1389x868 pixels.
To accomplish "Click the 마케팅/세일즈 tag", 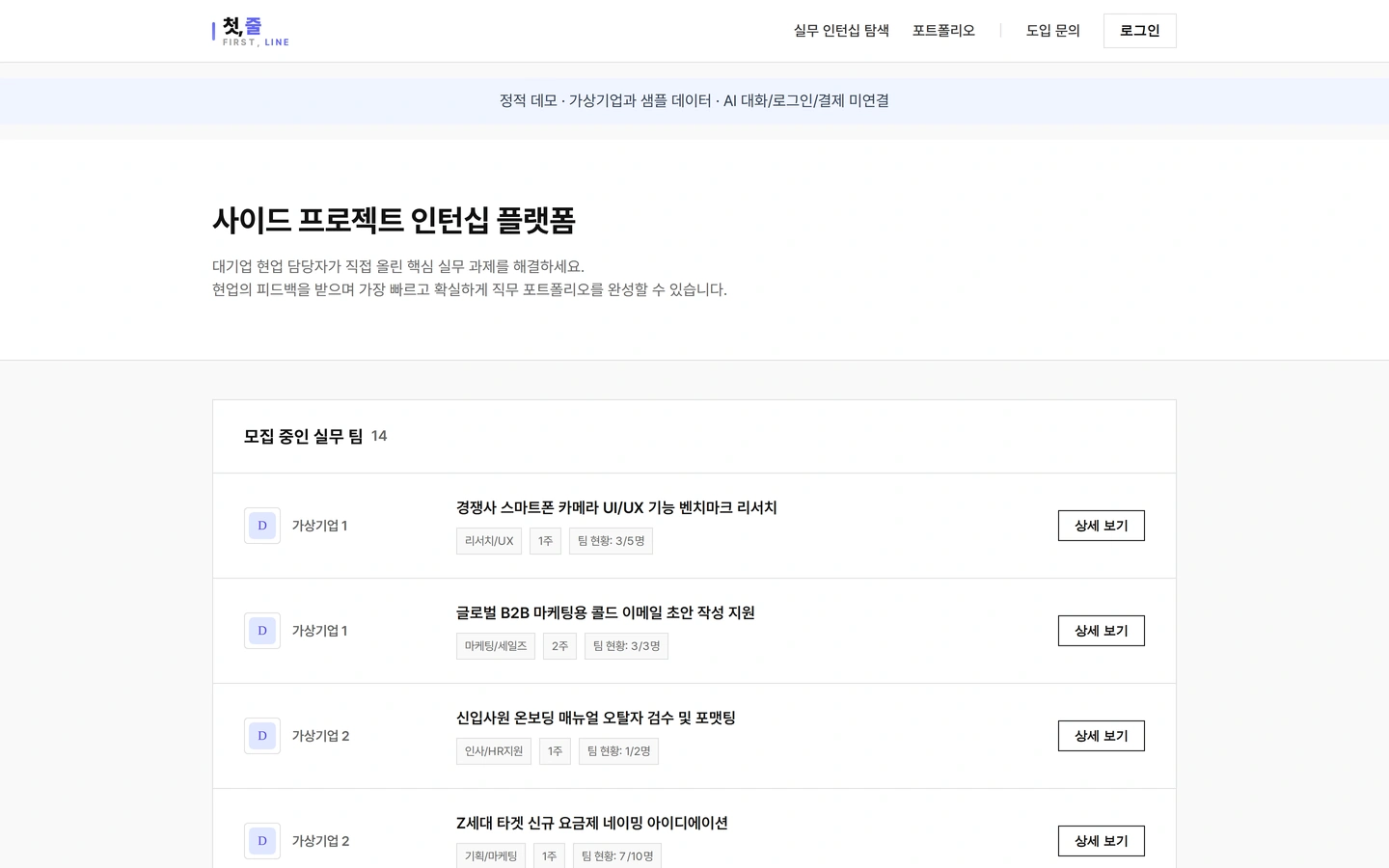I will (496, 646).
